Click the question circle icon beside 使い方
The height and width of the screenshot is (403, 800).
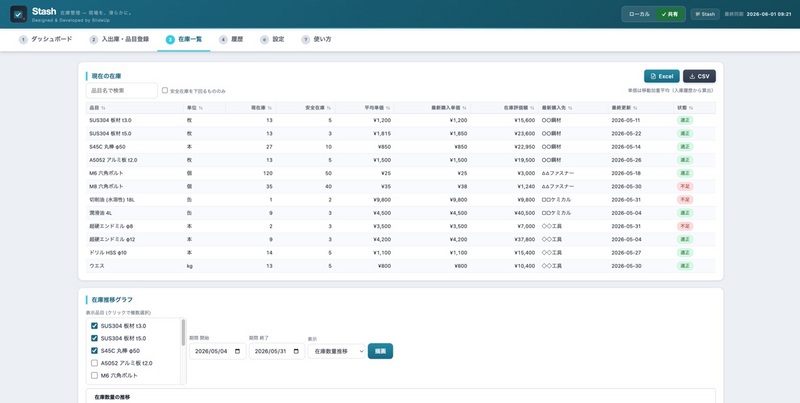coord(305,40)
